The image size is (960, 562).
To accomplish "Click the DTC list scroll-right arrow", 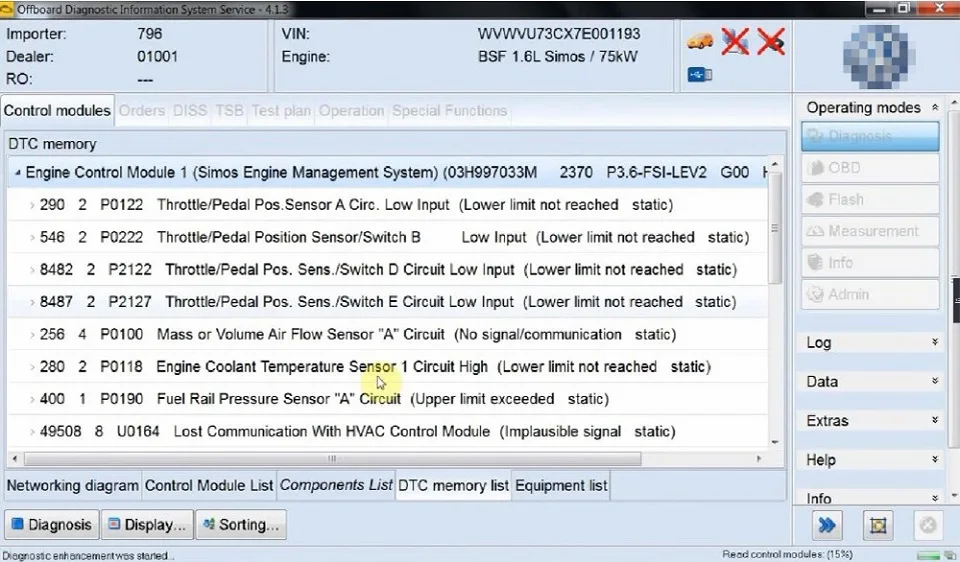I will click(x=759, y=459).
